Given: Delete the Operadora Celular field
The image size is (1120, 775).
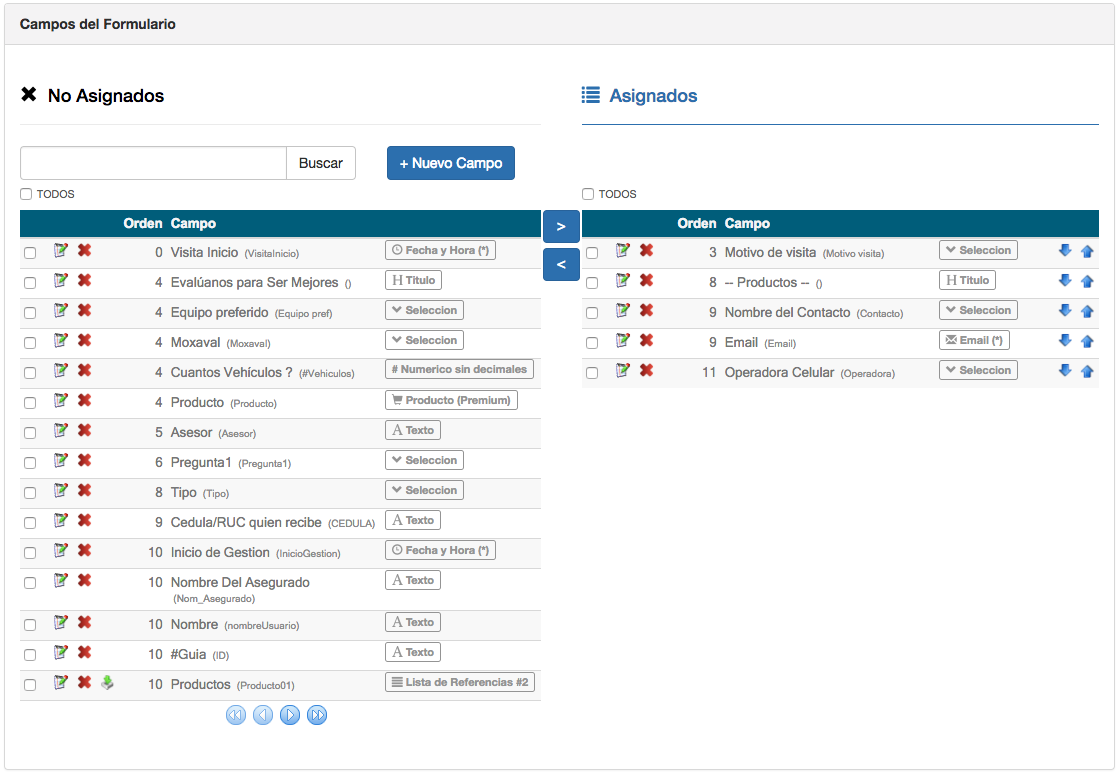Looking at the screenshot, I should point(646,370).
